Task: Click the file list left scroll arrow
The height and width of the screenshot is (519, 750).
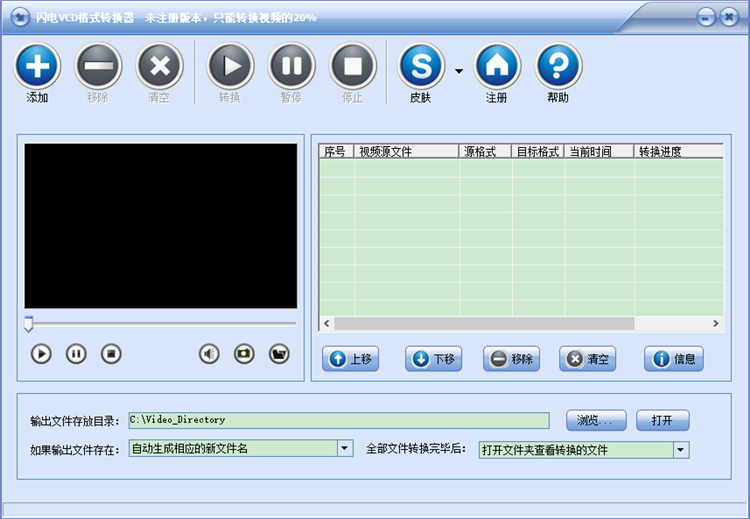Action: click(x=327, y=323)
